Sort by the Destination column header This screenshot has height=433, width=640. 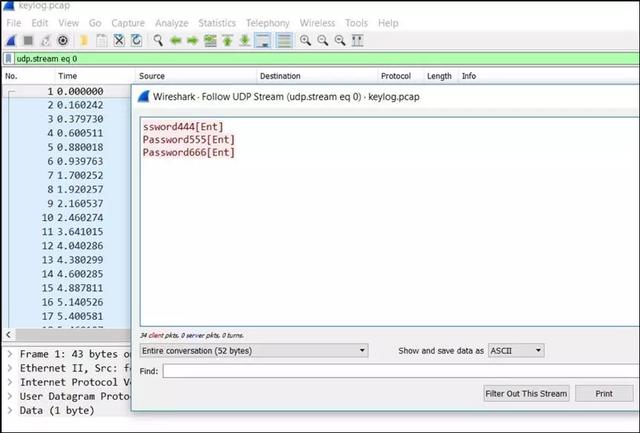click(317, 76)
